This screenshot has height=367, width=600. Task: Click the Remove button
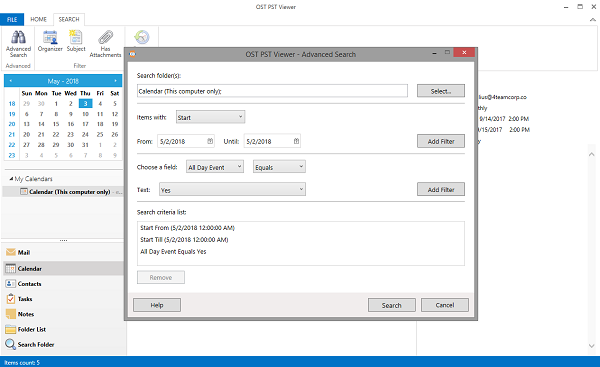pos(161,277)
